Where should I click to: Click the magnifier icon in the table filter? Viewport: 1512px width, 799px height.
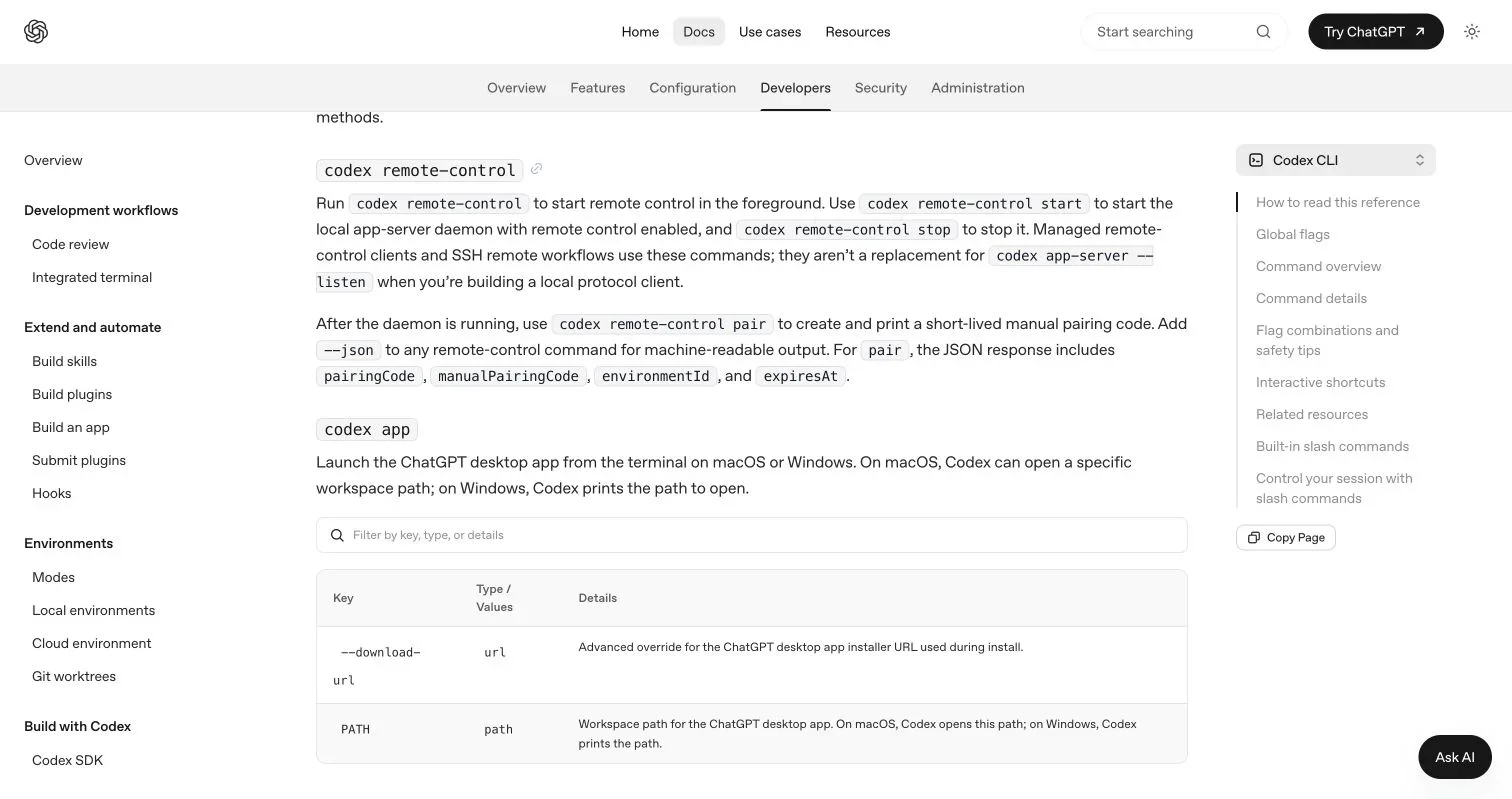337,535
